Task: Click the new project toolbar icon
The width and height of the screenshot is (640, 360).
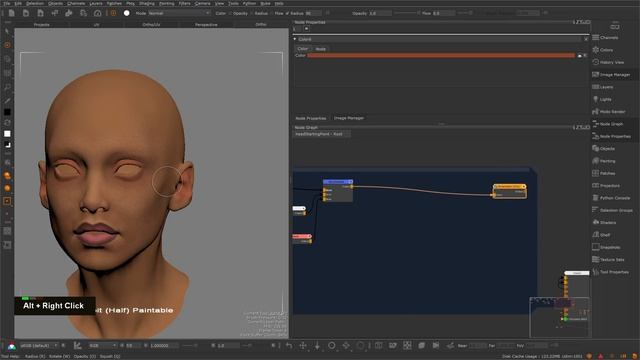Action: (11, 13)
